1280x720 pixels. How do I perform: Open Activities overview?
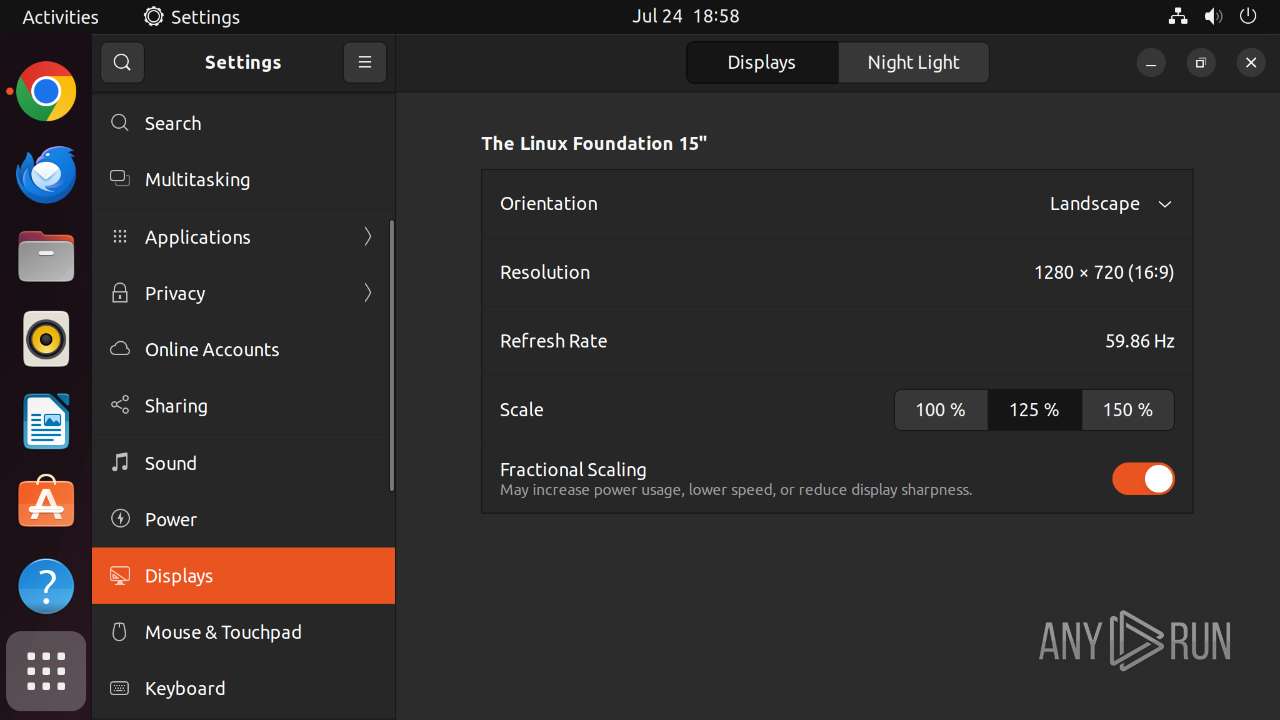coord(60,17)
